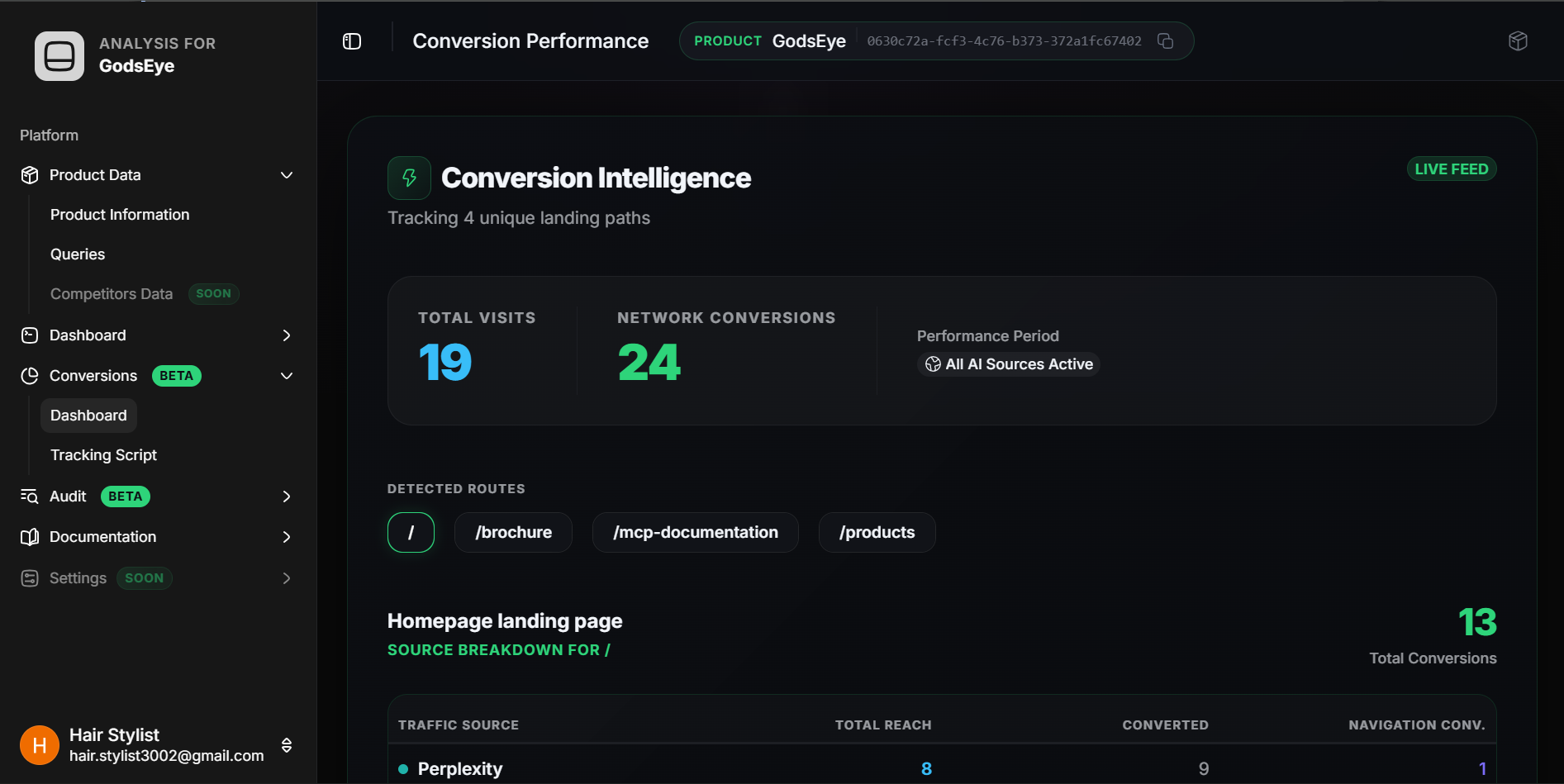
Task: Click the lightning bolt Conversion Intelligence icon
Action: click(409, 178)
